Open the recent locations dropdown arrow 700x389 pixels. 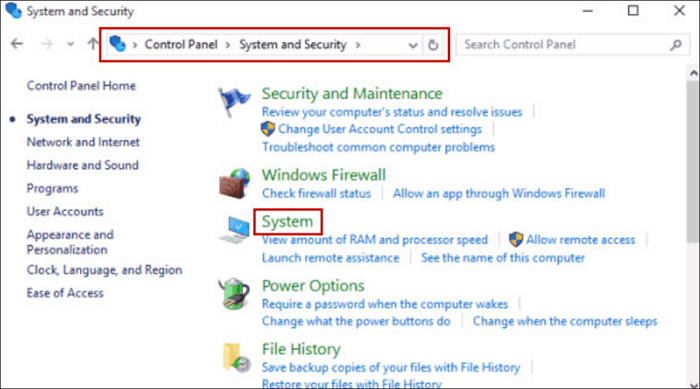[70, 44]
